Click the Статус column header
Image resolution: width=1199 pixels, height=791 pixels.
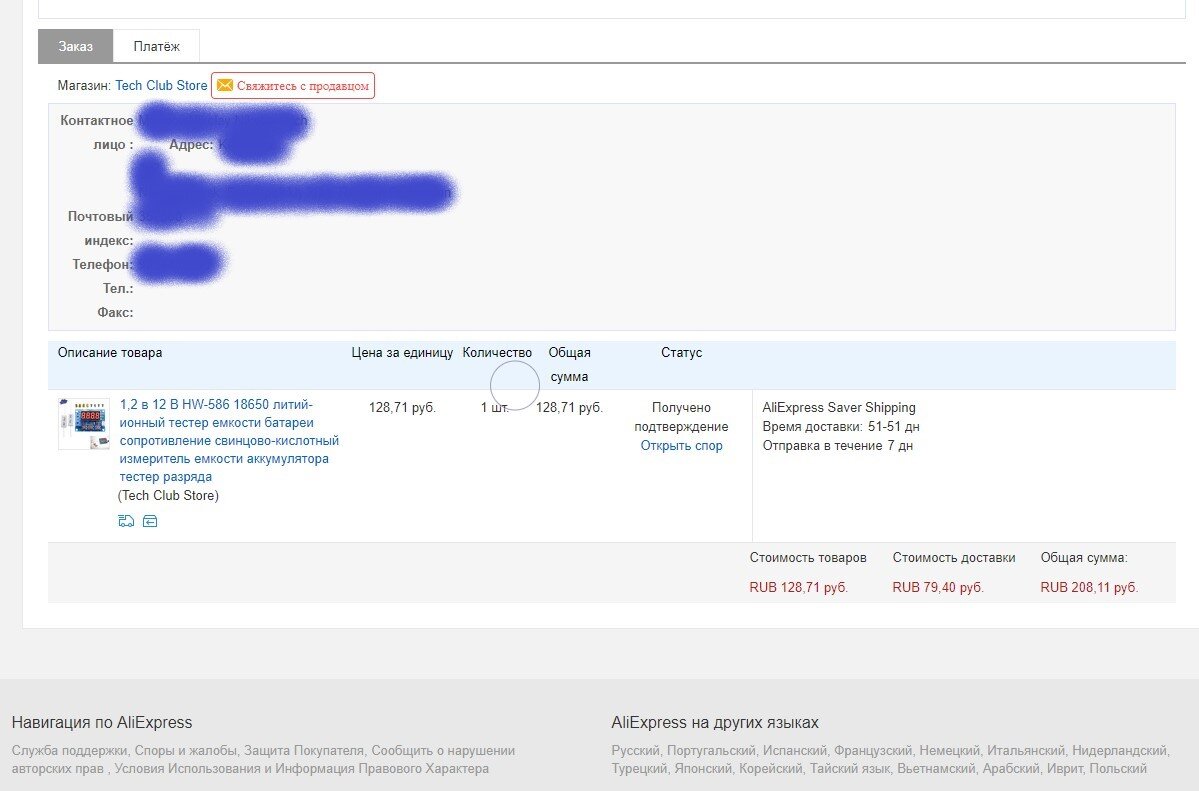point(681,353)
